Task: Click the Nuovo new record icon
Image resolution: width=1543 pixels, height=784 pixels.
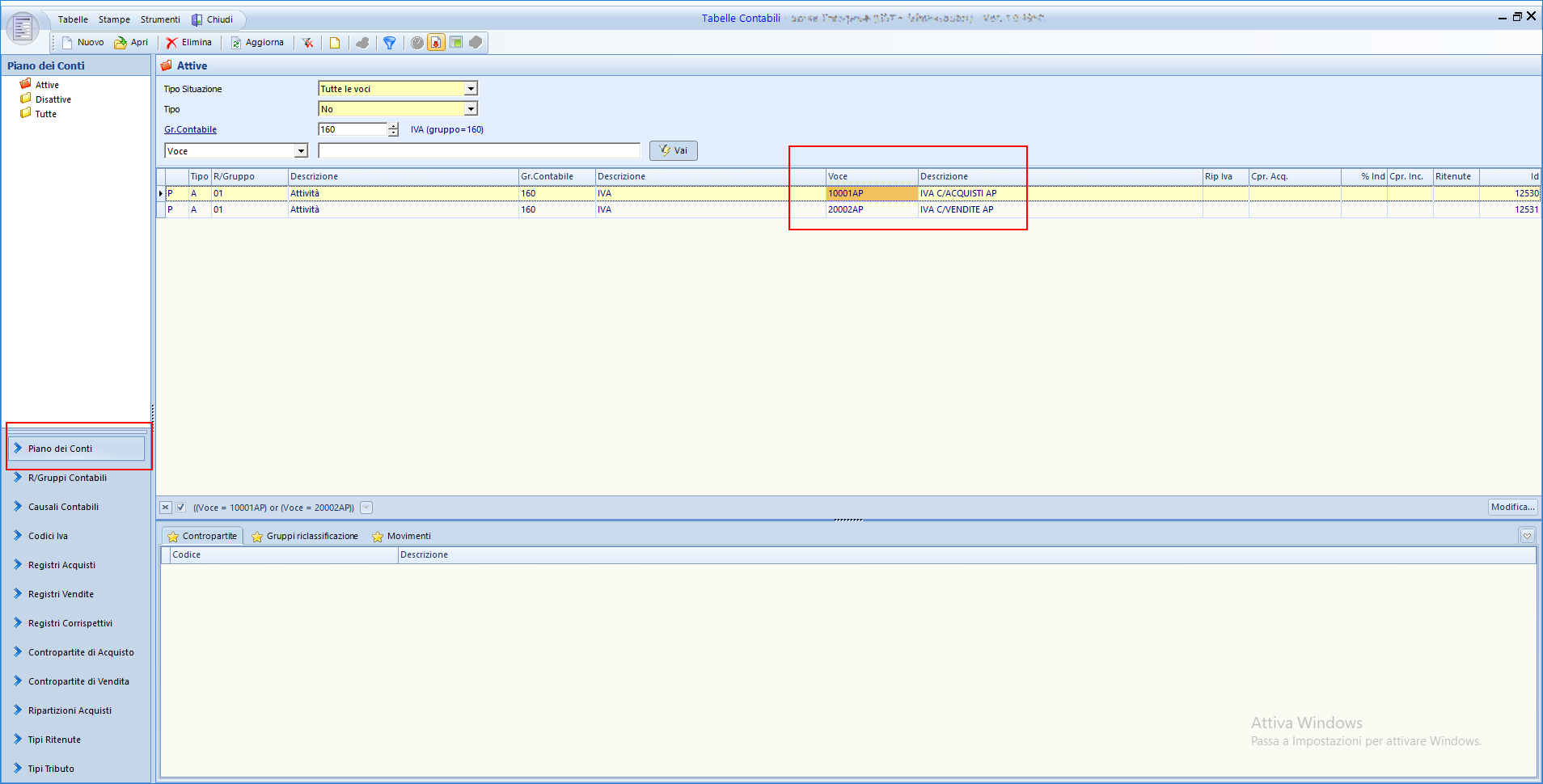Action: 68,43
